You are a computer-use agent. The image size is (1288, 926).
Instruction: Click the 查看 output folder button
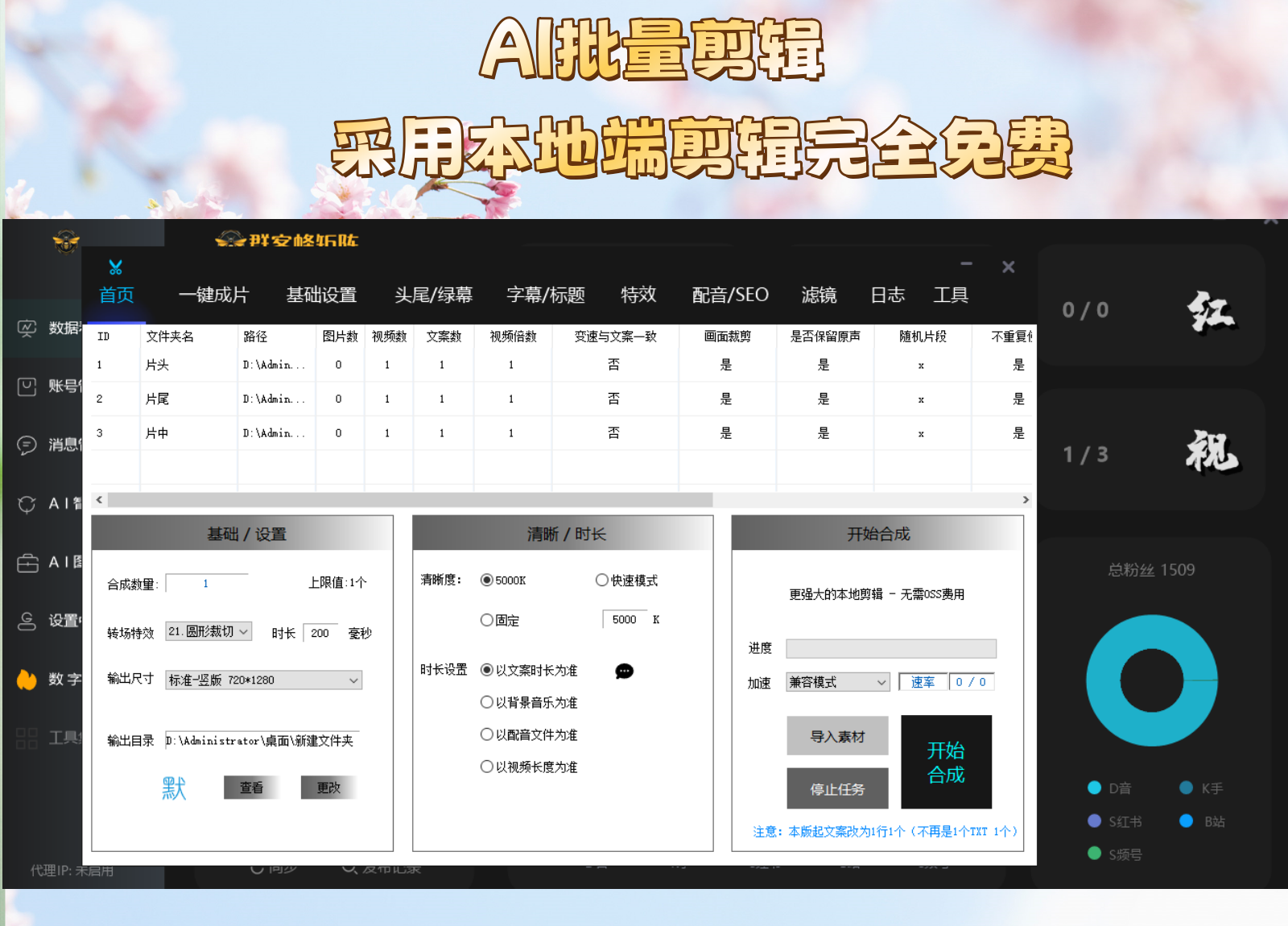251,788
